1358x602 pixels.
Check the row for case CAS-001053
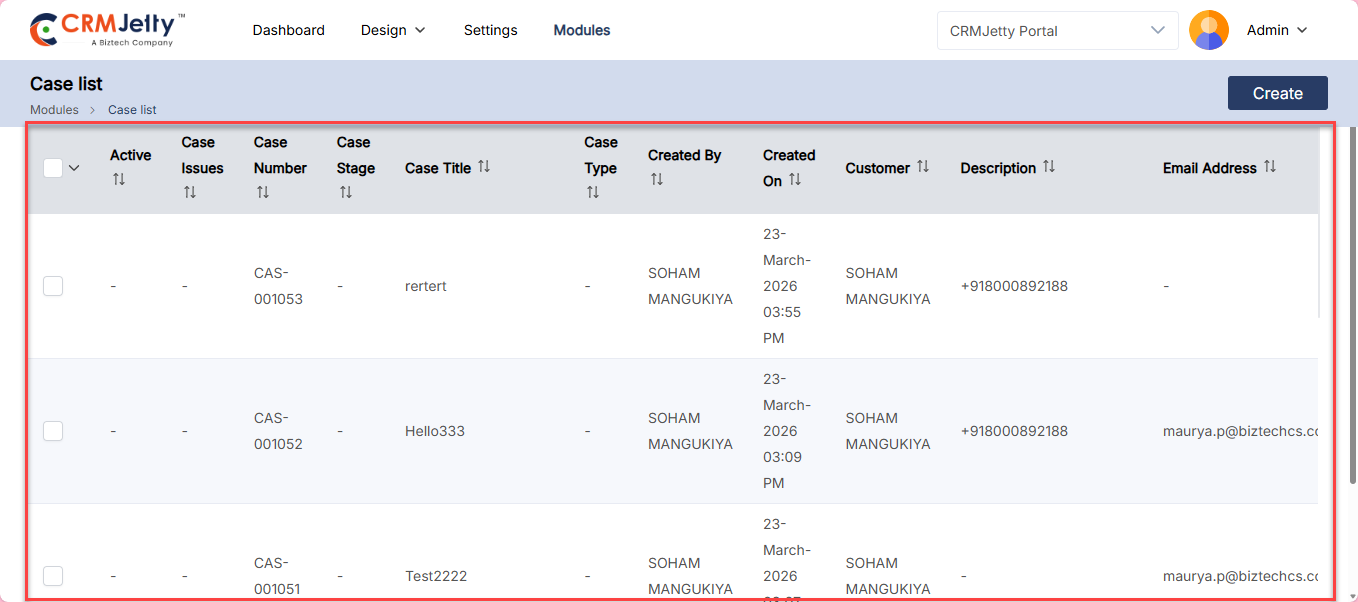pos(53,286)
